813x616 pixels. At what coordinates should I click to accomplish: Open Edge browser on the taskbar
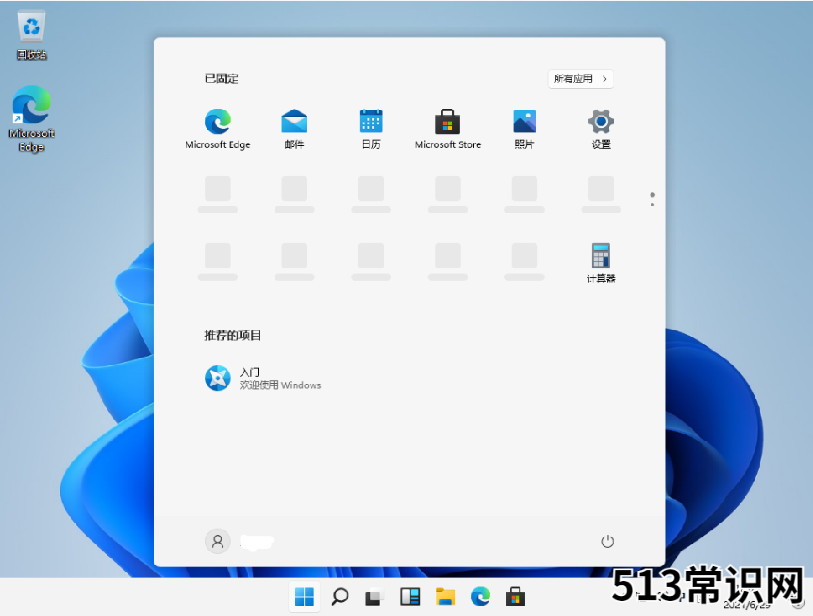point(480,597)
